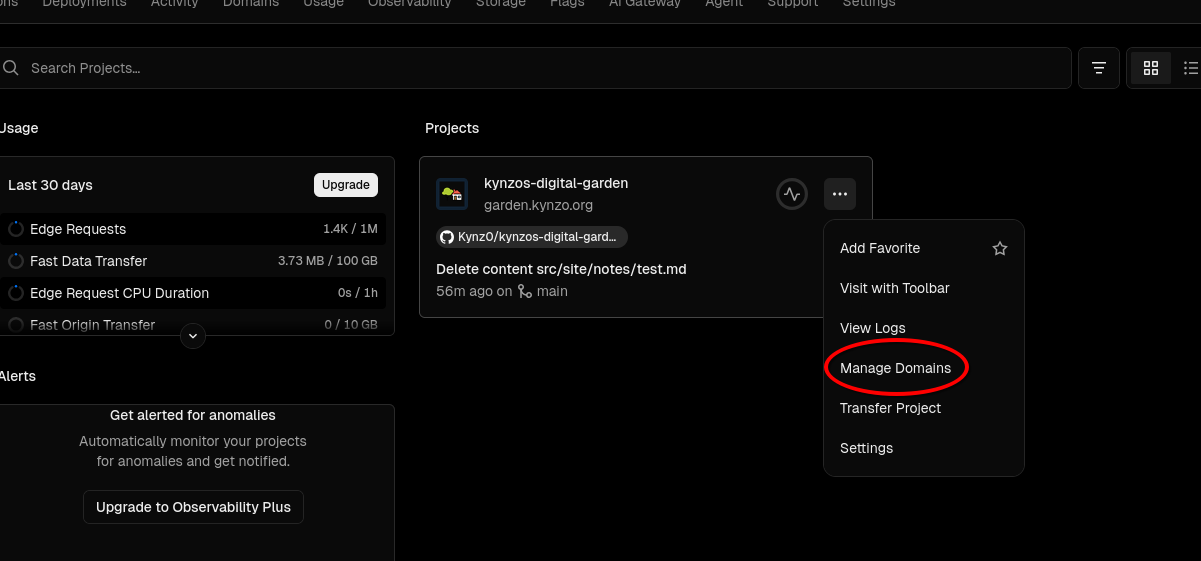Click the Upgrade button in usage panel
The height and width of the screenshot is (561, 1201).
(x=346, y=185)
